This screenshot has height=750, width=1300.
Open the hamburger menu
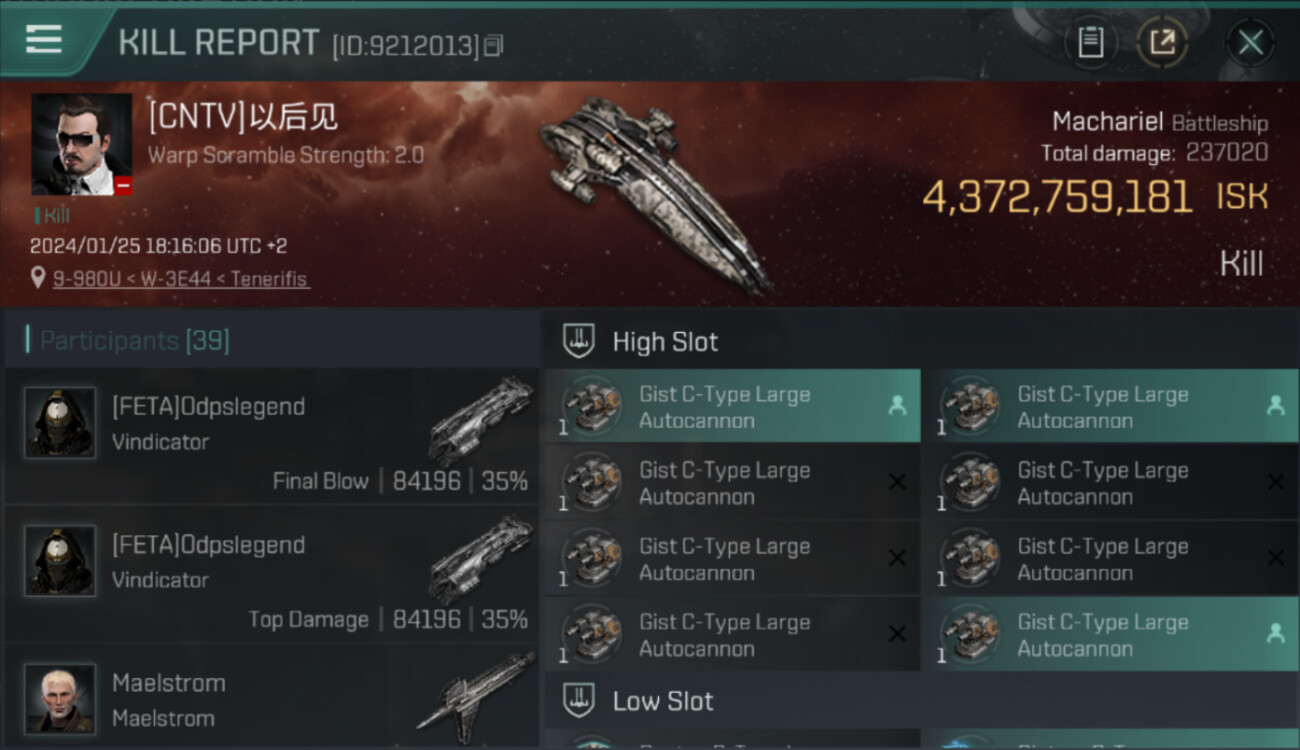pos(44,39)
